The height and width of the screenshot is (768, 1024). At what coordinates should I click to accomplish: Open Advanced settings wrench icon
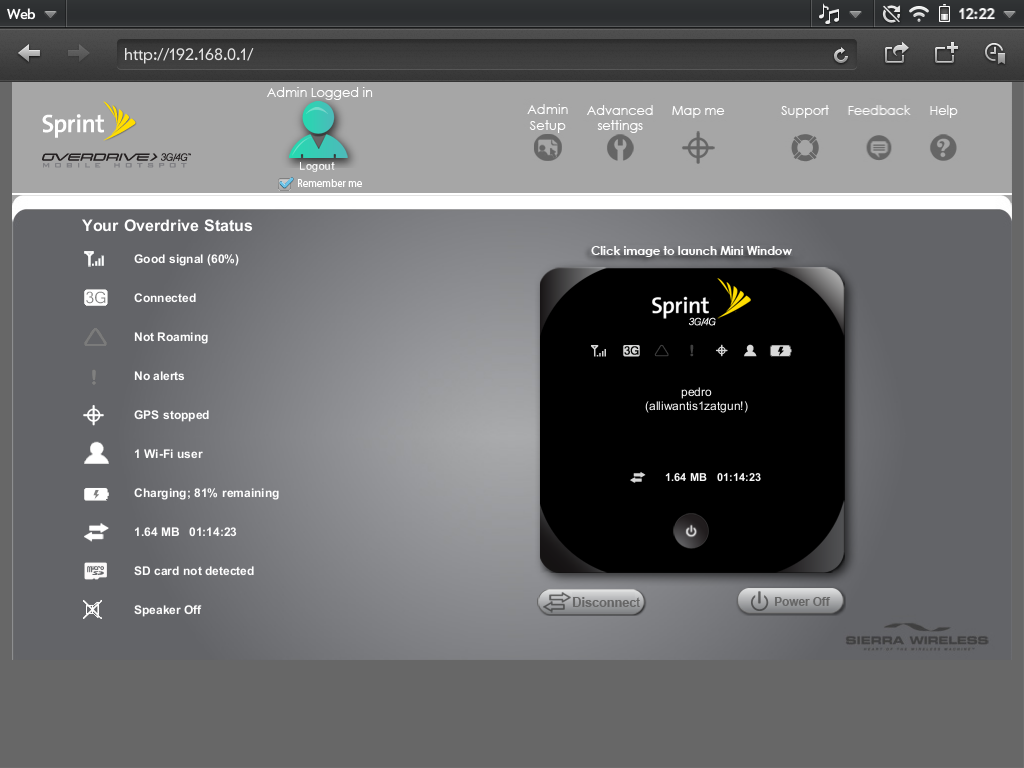click(620, 148)
